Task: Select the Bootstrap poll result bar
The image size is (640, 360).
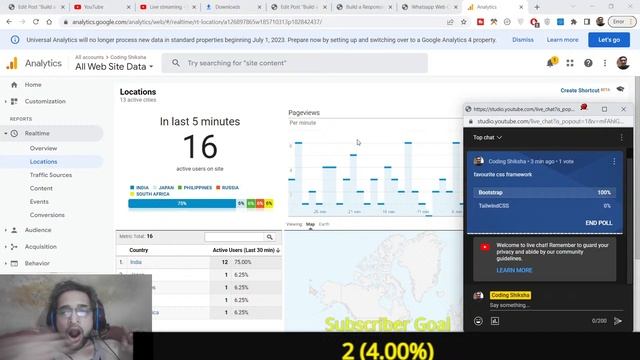Action: coord(544,192)
